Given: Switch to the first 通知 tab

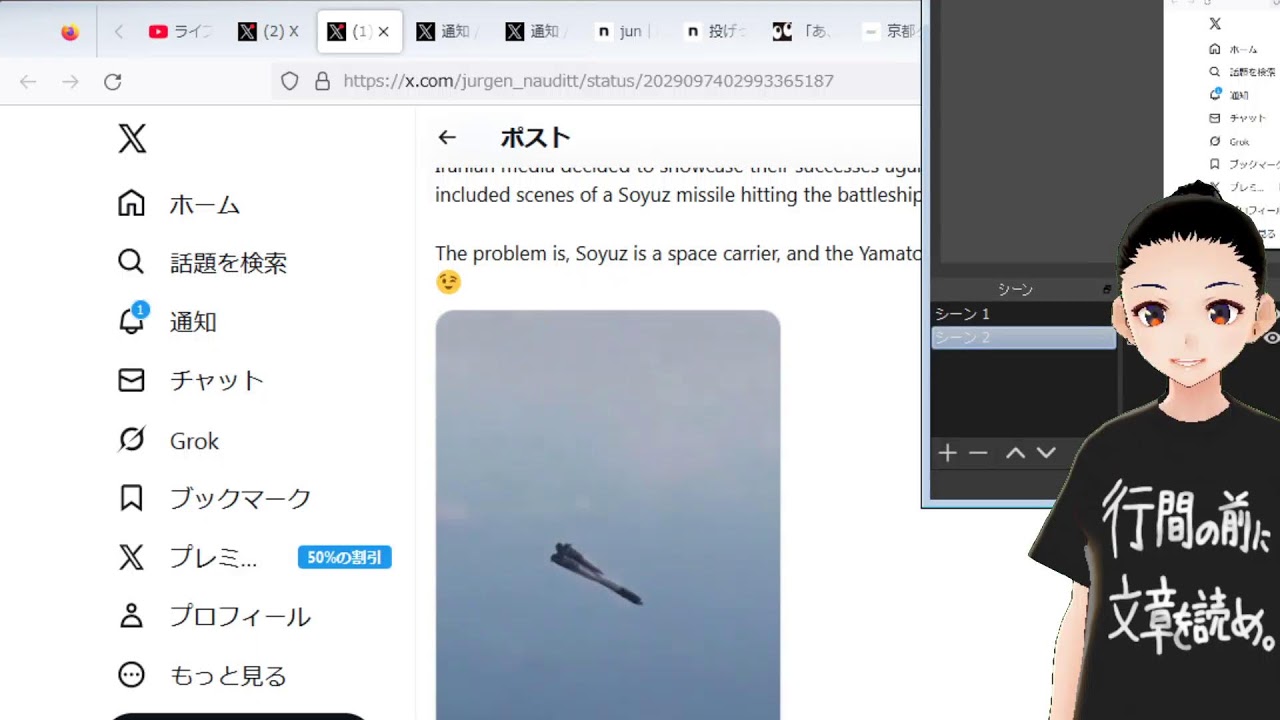Looking at the screenshot, I should tap(447, 32).
